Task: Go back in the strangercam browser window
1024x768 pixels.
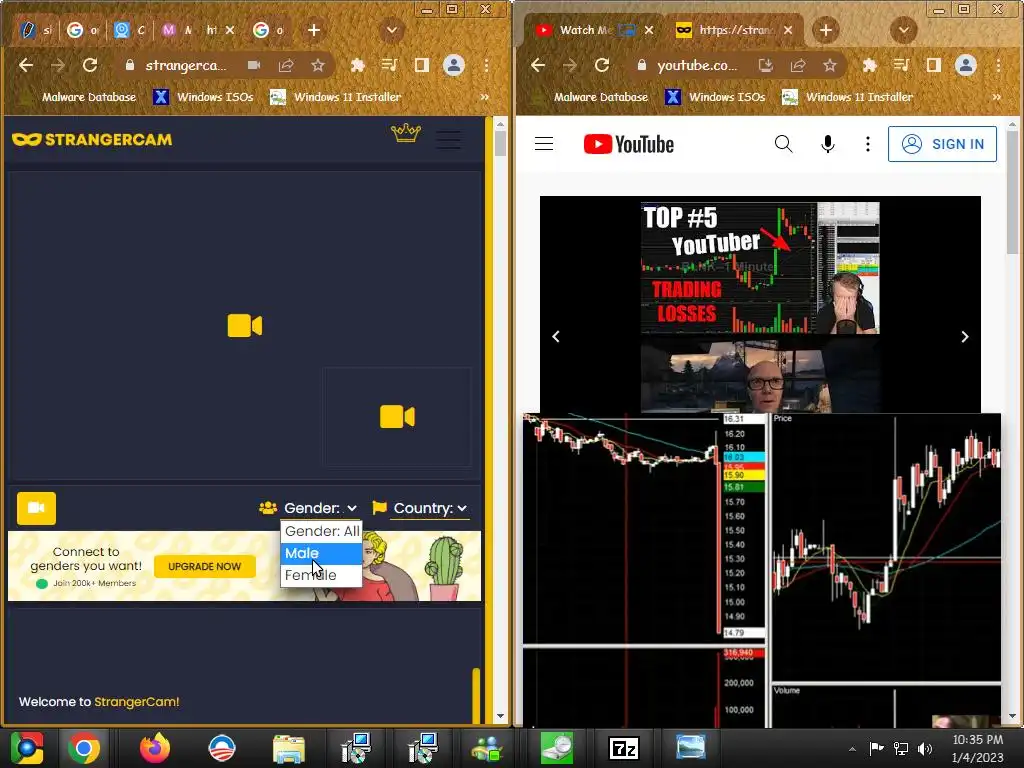Action: click(26, 65)
